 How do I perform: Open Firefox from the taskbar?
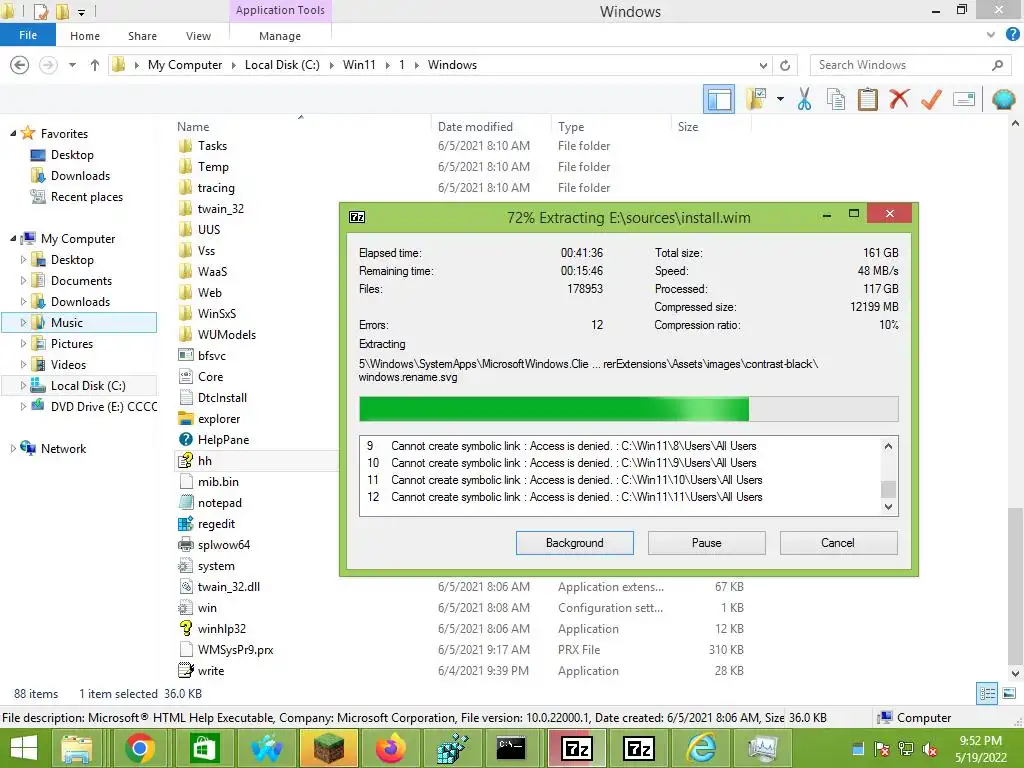tap(391, 748)
